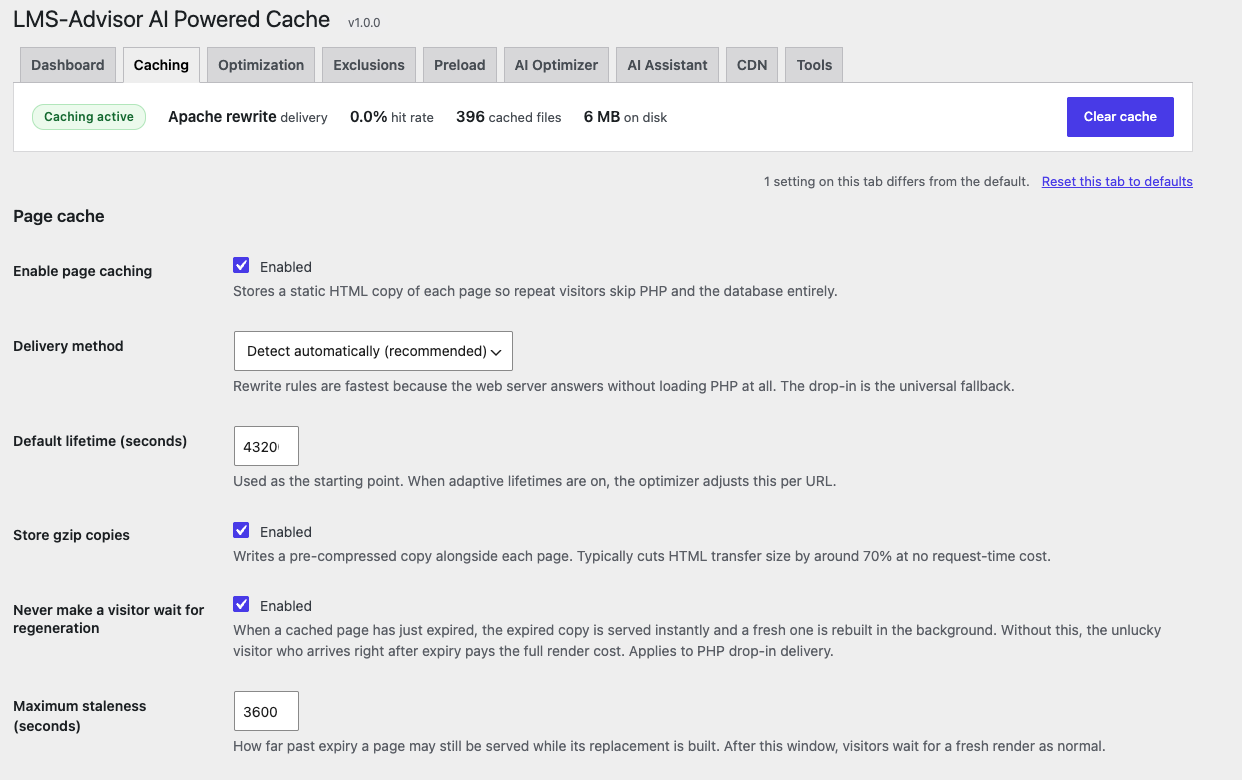Open the Exclusions tab

[369, 65]
